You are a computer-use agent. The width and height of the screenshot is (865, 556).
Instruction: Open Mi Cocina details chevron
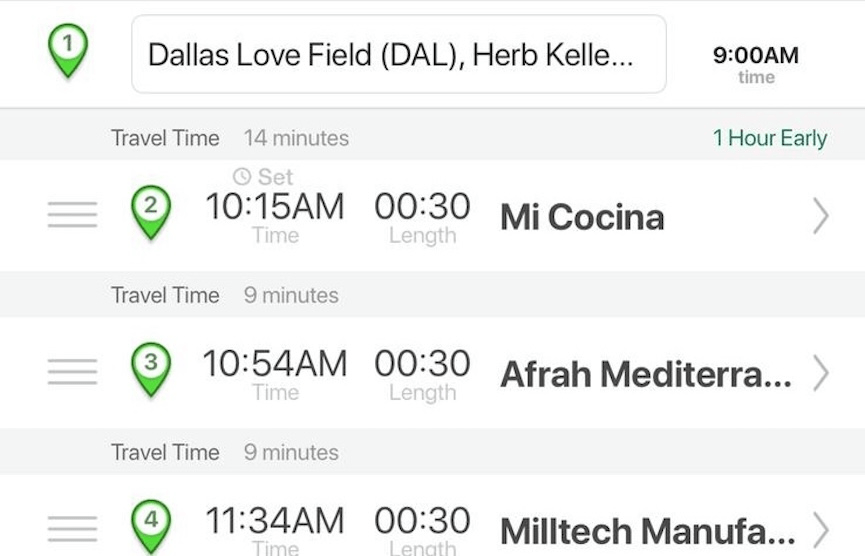[821, 217]
